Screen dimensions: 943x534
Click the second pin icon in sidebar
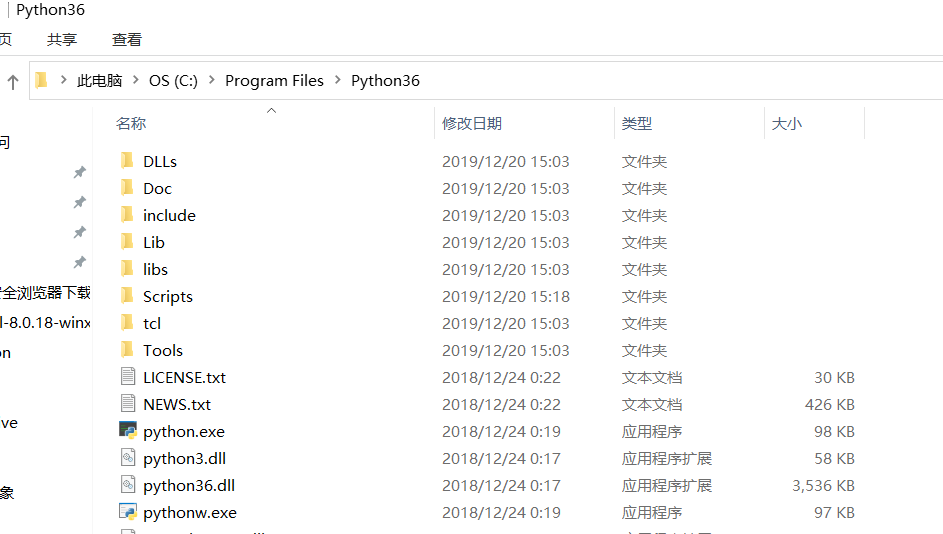tap(79, 202)
